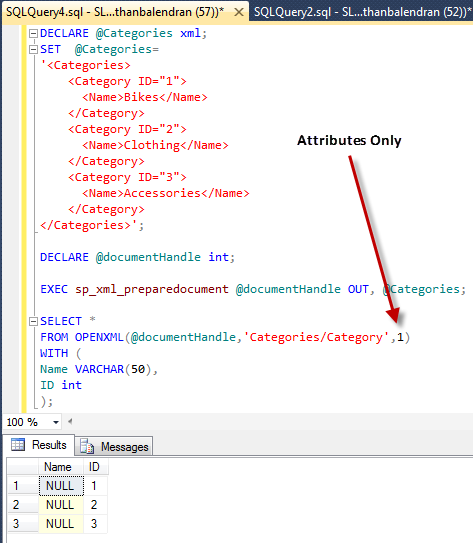Click the upper-left blank corner cell of results grid

(23, 467)
